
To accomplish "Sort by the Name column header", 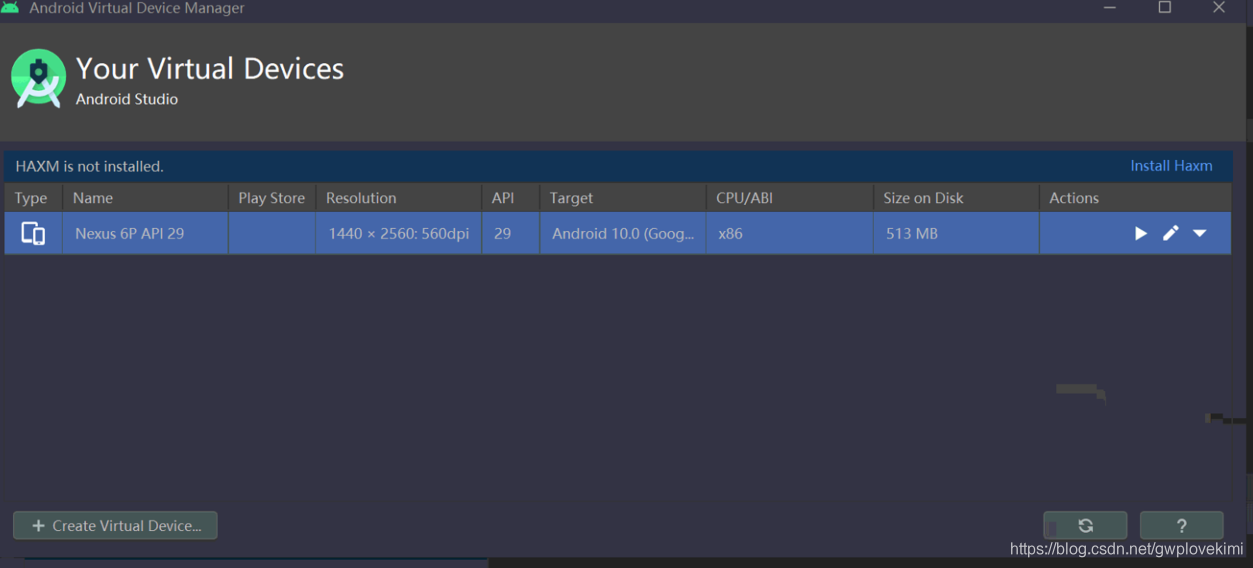I will (145, 198).
